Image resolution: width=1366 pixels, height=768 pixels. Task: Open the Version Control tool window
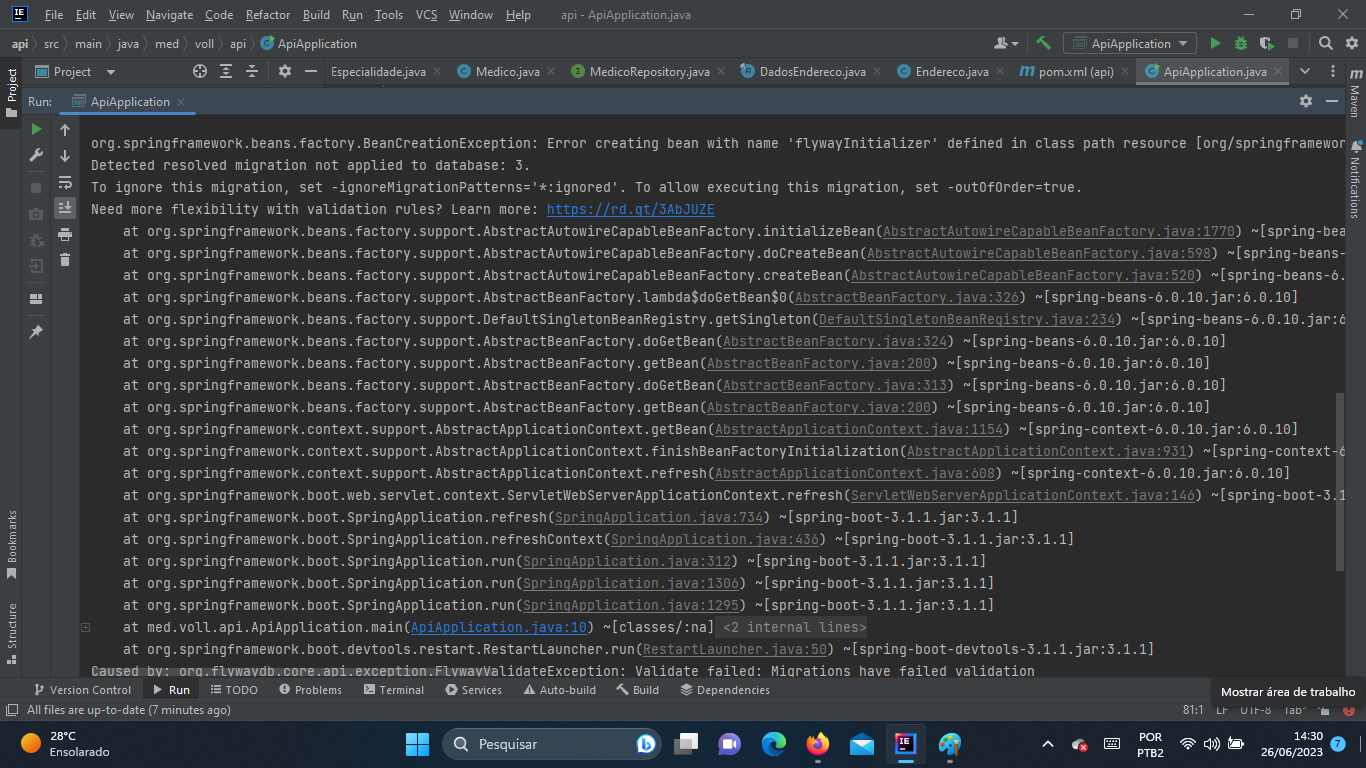(x=81, y=690)
